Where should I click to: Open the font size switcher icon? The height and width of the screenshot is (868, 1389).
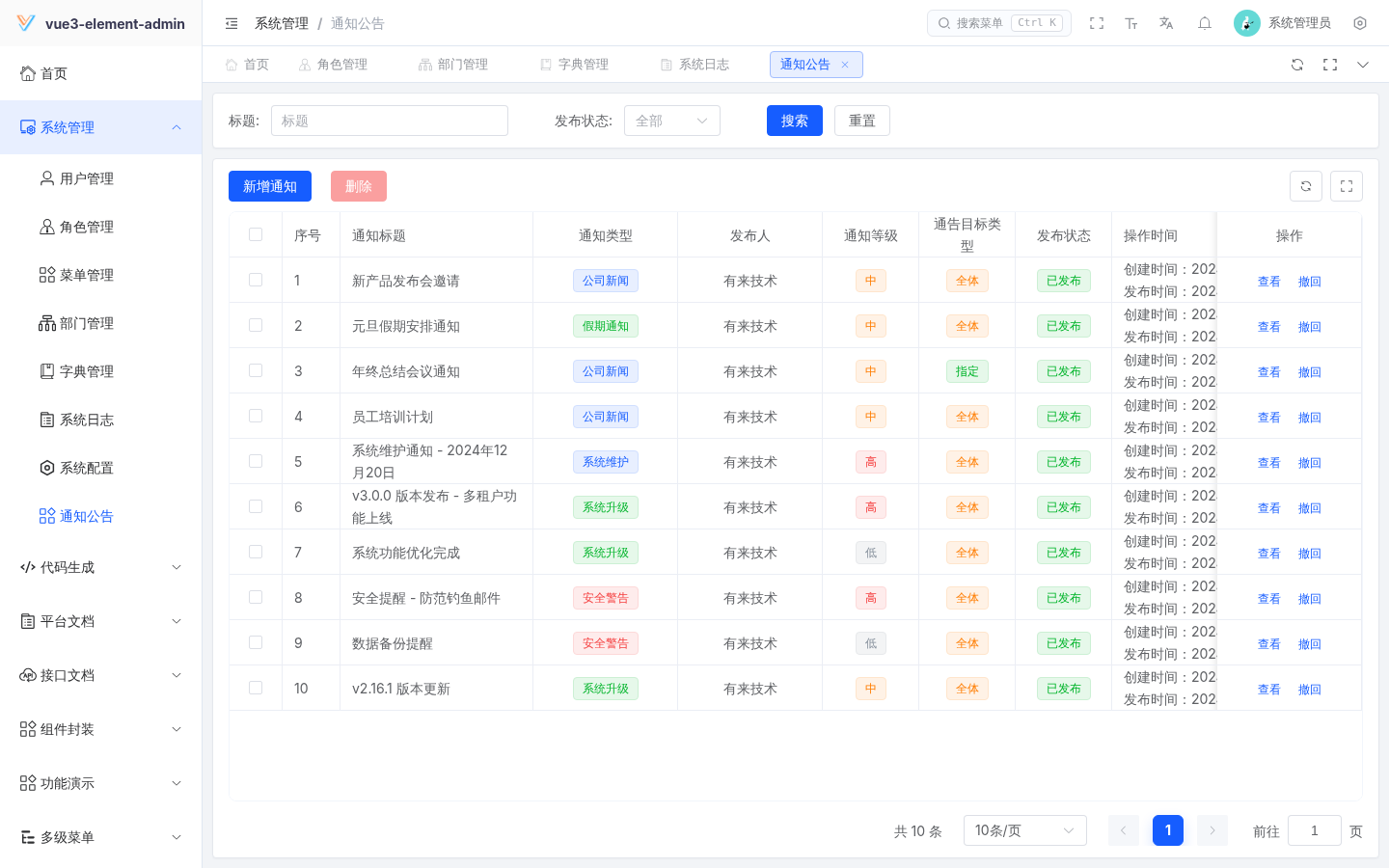pyautogui.click(x=1131, y=23)
